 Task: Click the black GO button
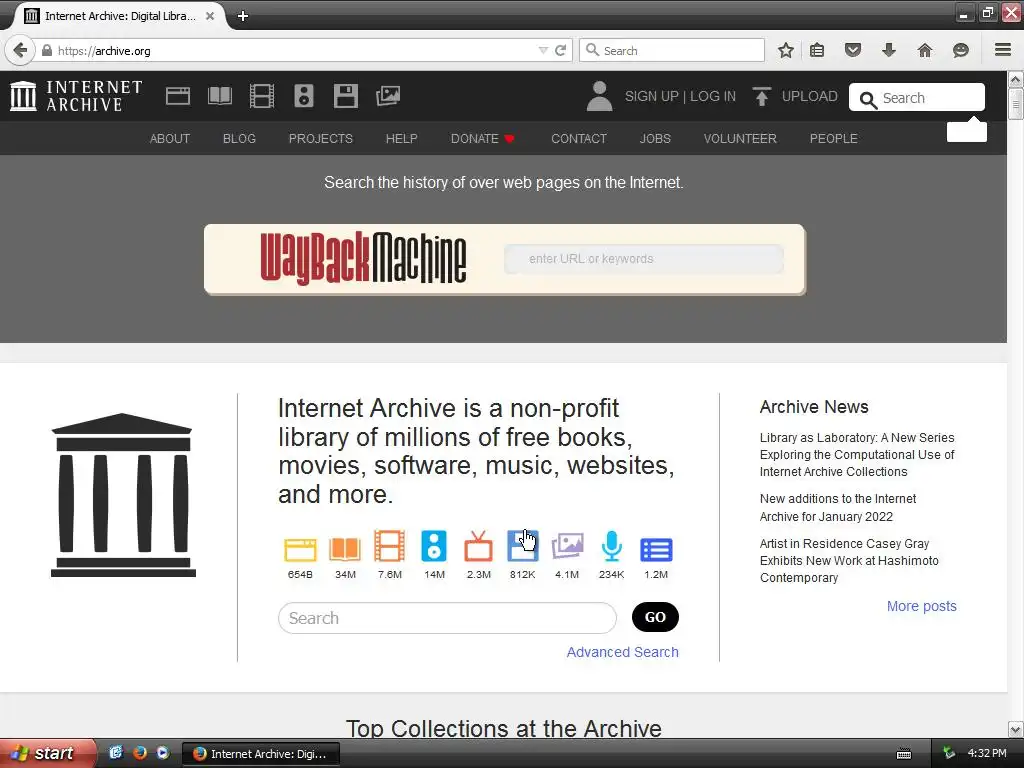655,617
